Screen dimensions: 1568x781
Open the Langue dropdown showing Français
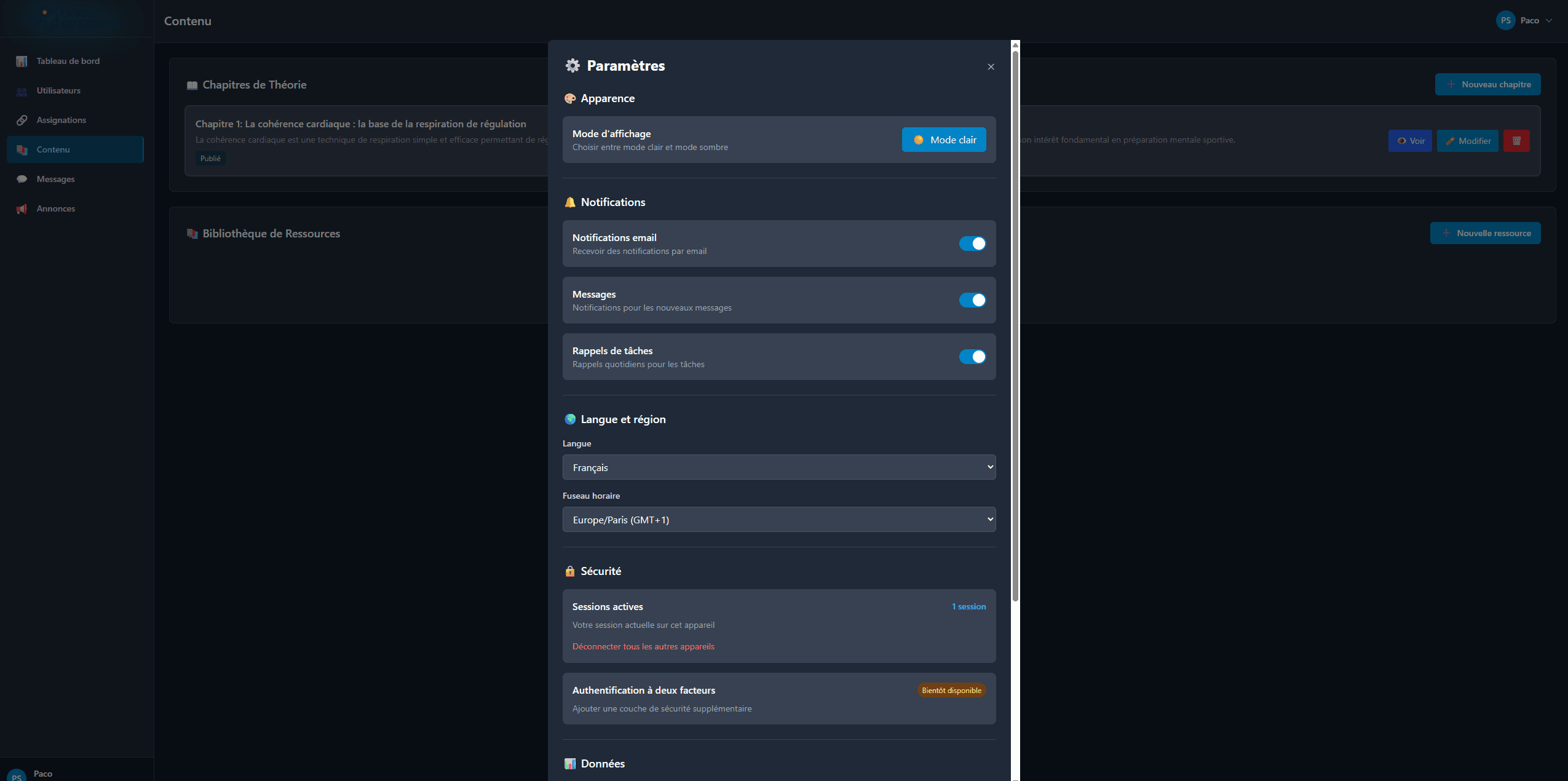click(778, 467)
